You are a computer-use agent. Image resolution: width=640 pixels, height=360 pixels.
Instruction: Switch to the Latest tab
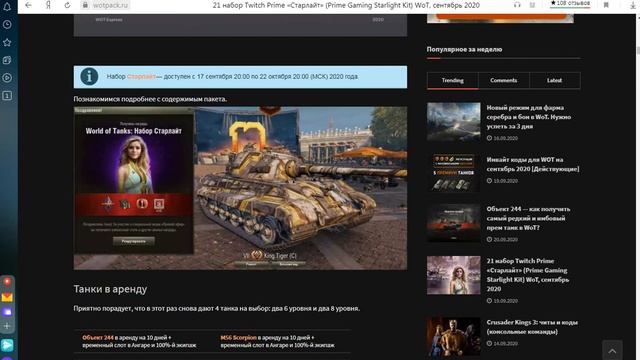pyautogui.click(x=554, y=80)
